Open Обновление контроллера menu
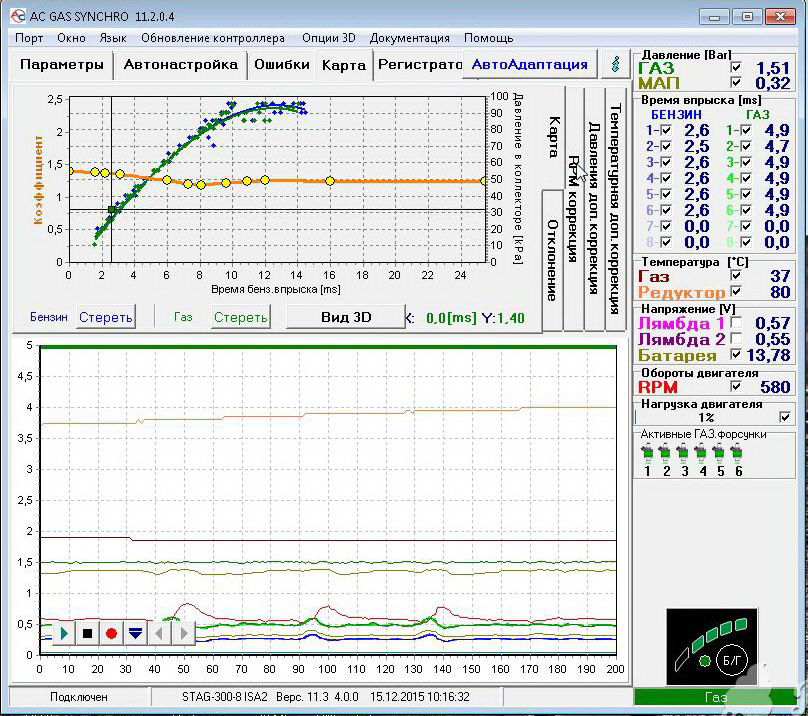The width and height of the screenshot is (808, 716). tap(212, 38)
